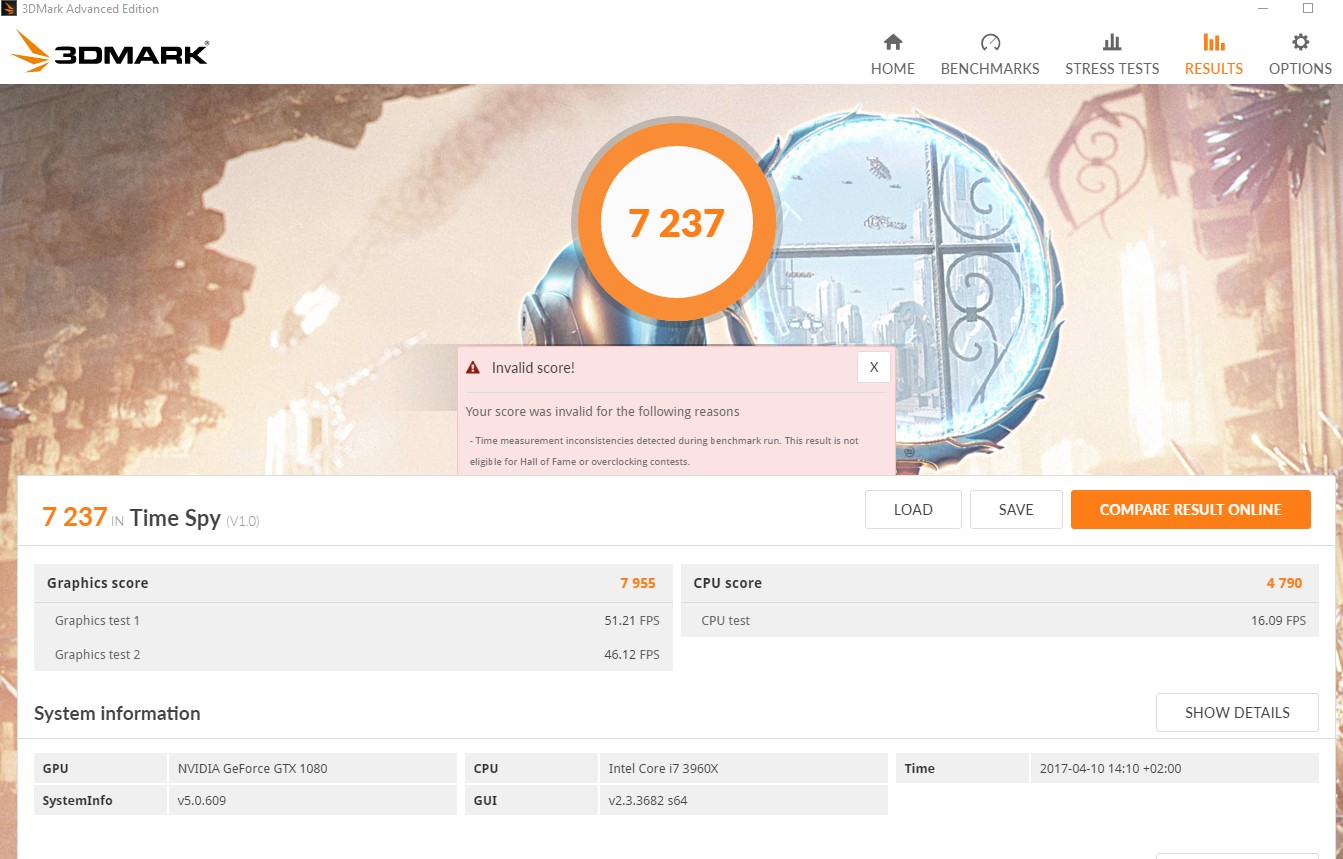The width and height of the screenshot is (1343, 859).
Task: Click the Graphics score value 7 955
Action: [x=638, y=583]
